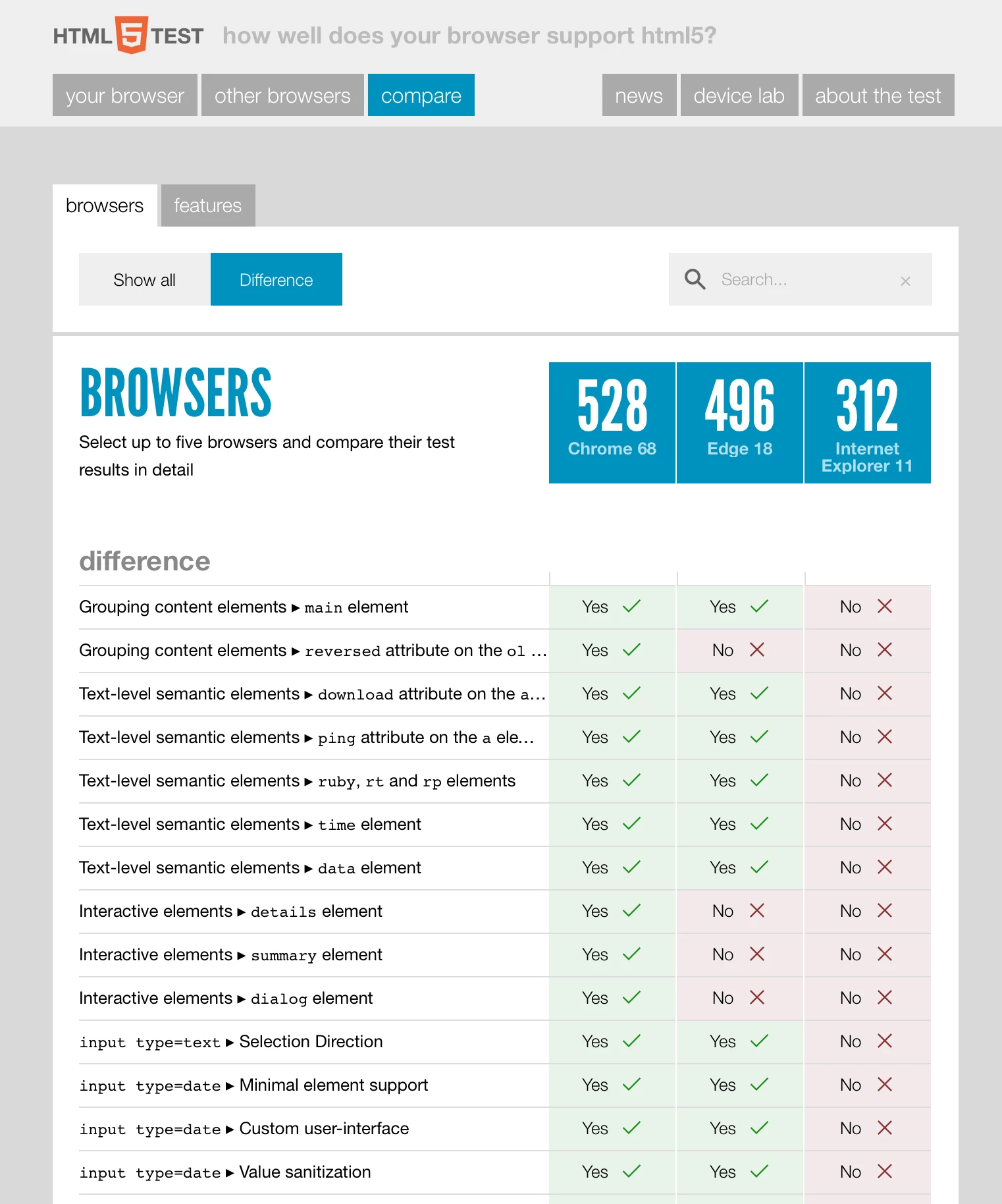Click IE 'No' for ruby elements
Image resolution: width=1002 pixels, height=1204 pixels.
(x=851, y=780)
